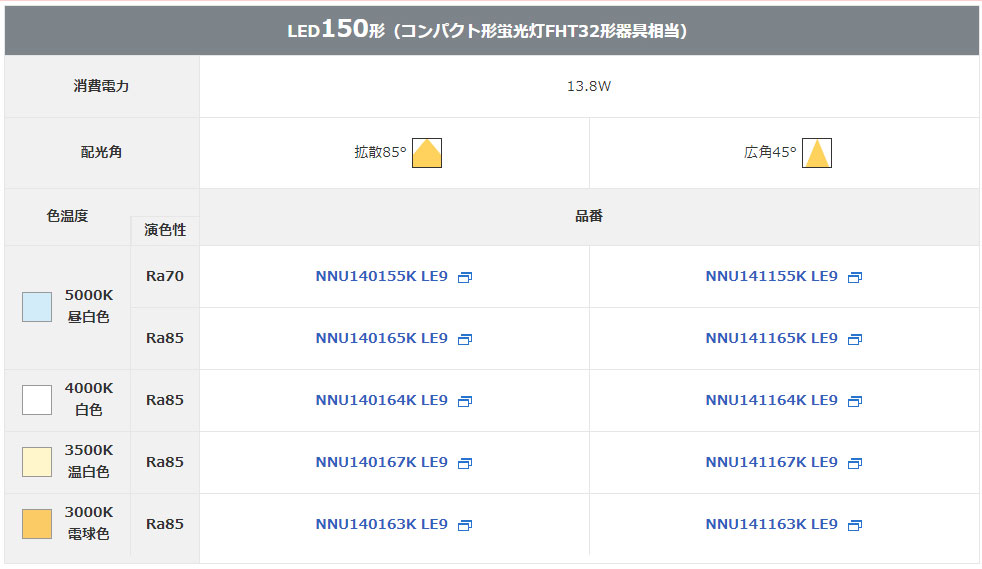This screenshot has width=982, height=569.
Task: Click new-window icon beside NNU140167K LE9
Action: tap(464, 464)
